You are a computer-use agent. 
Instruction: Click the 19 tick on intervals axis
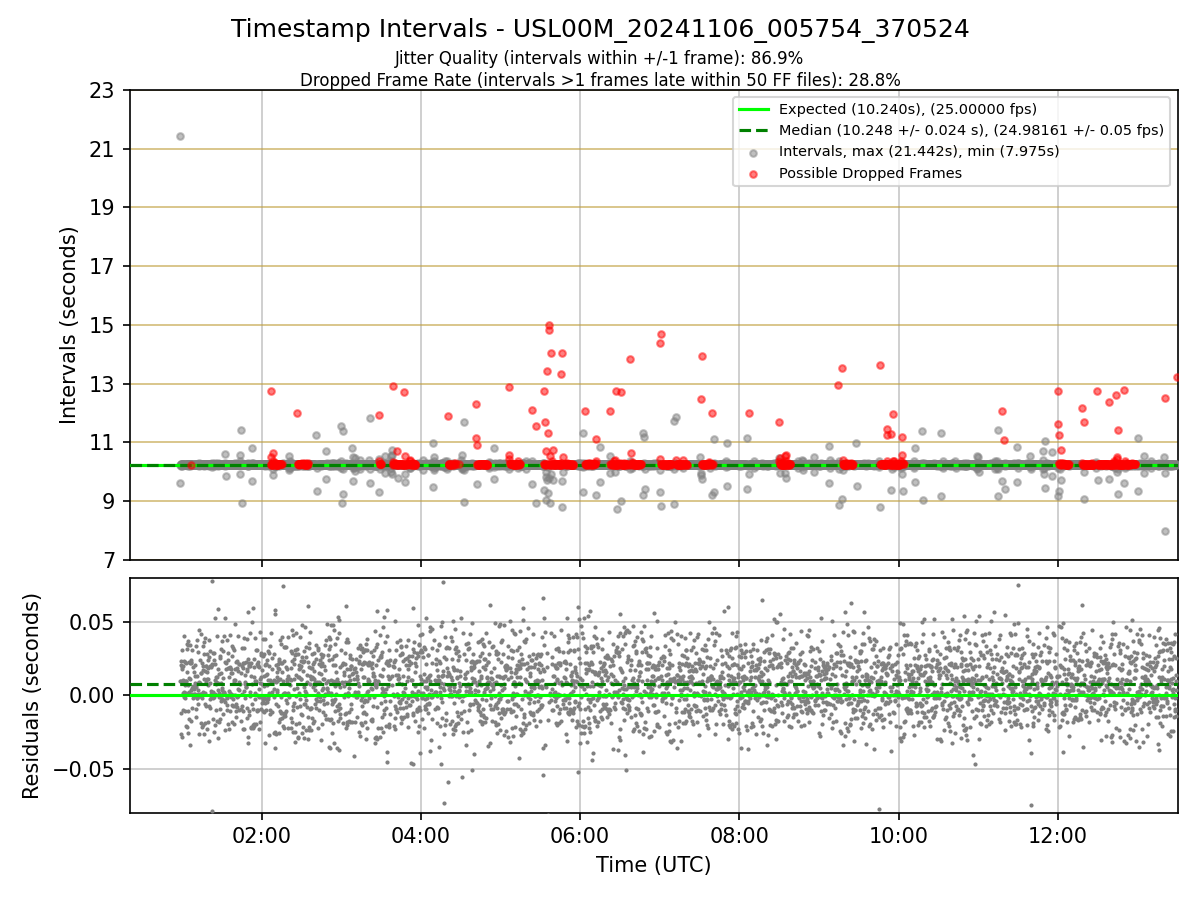(x=103, y=208)
